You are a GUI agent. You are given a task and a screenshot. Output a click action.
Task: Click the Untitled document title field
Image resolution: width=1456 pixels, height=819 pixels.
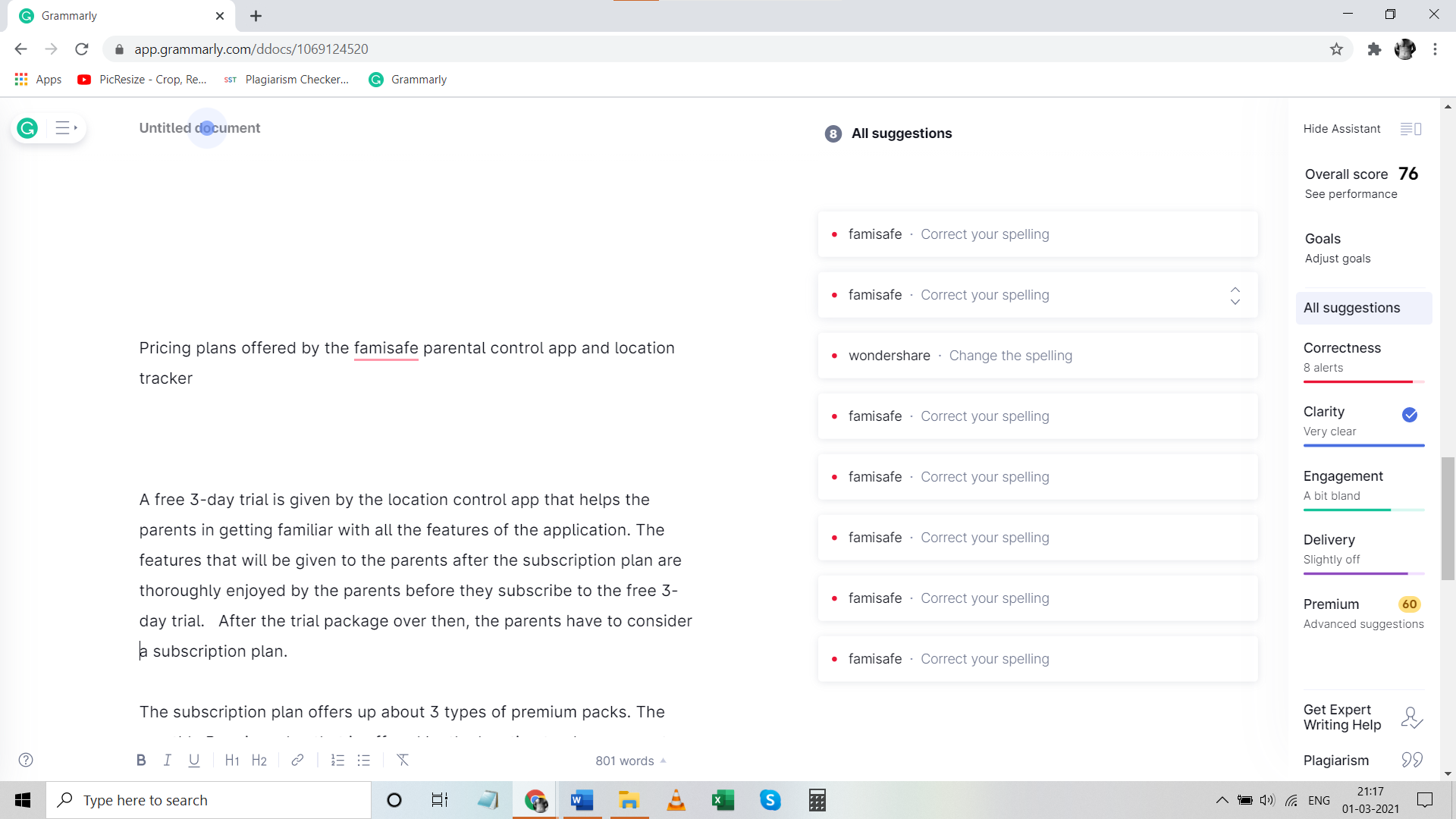pos(199,128)
